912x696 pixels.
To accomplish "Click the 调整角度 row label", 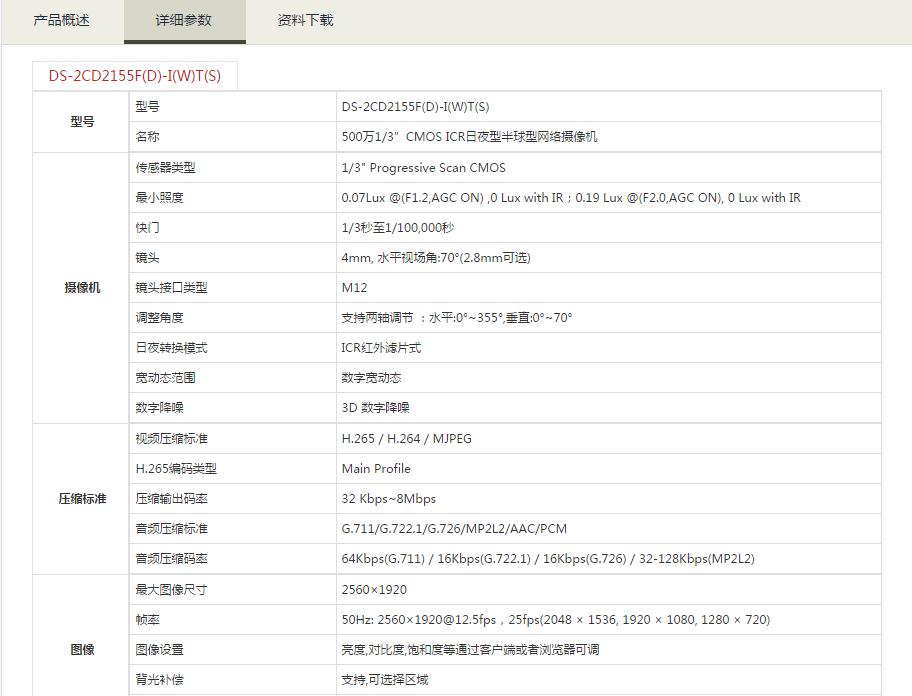I will [160, 318].
